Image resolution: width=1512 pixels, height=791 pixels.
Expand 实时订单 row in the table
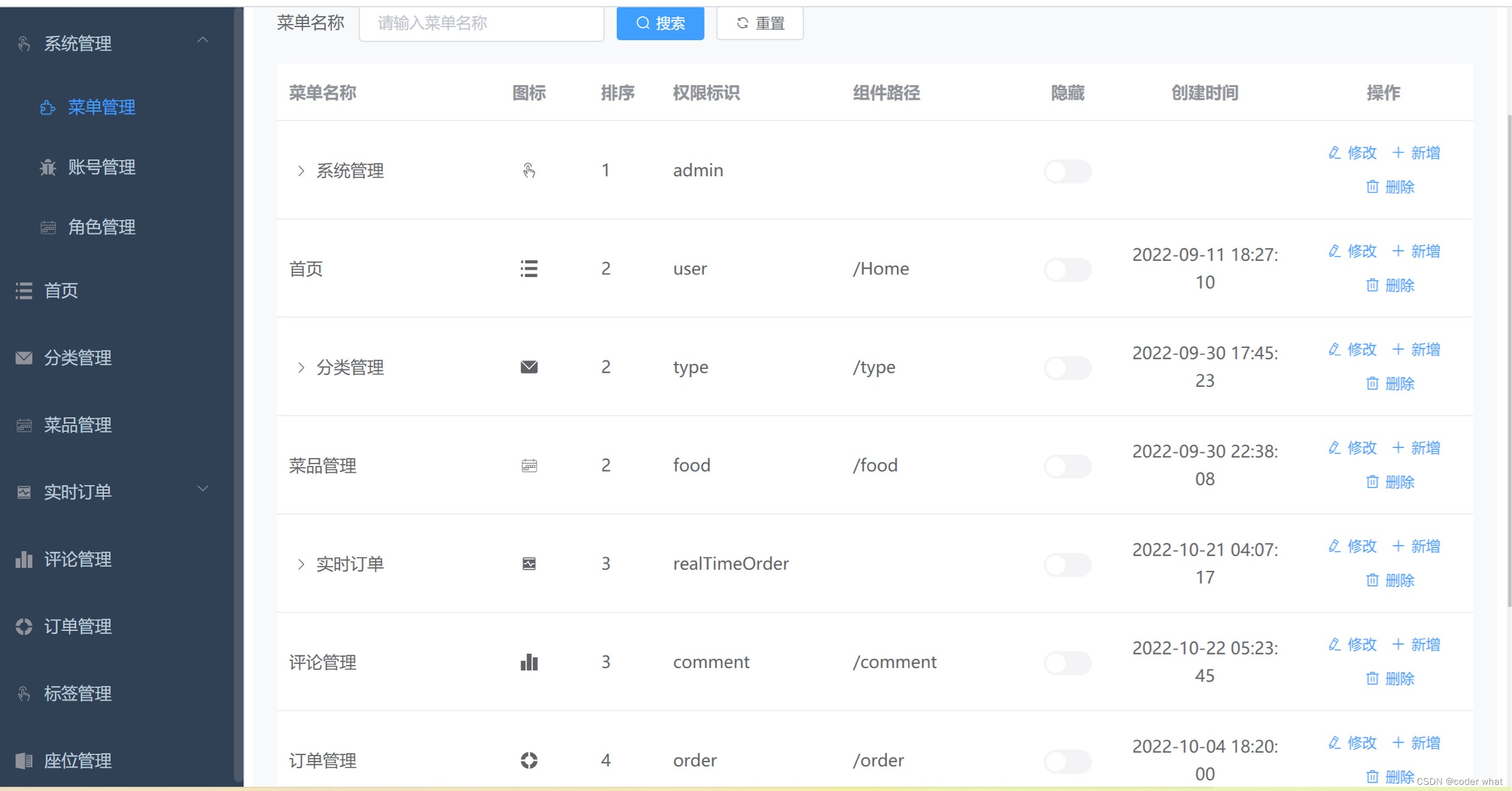[x=301, y=564]
